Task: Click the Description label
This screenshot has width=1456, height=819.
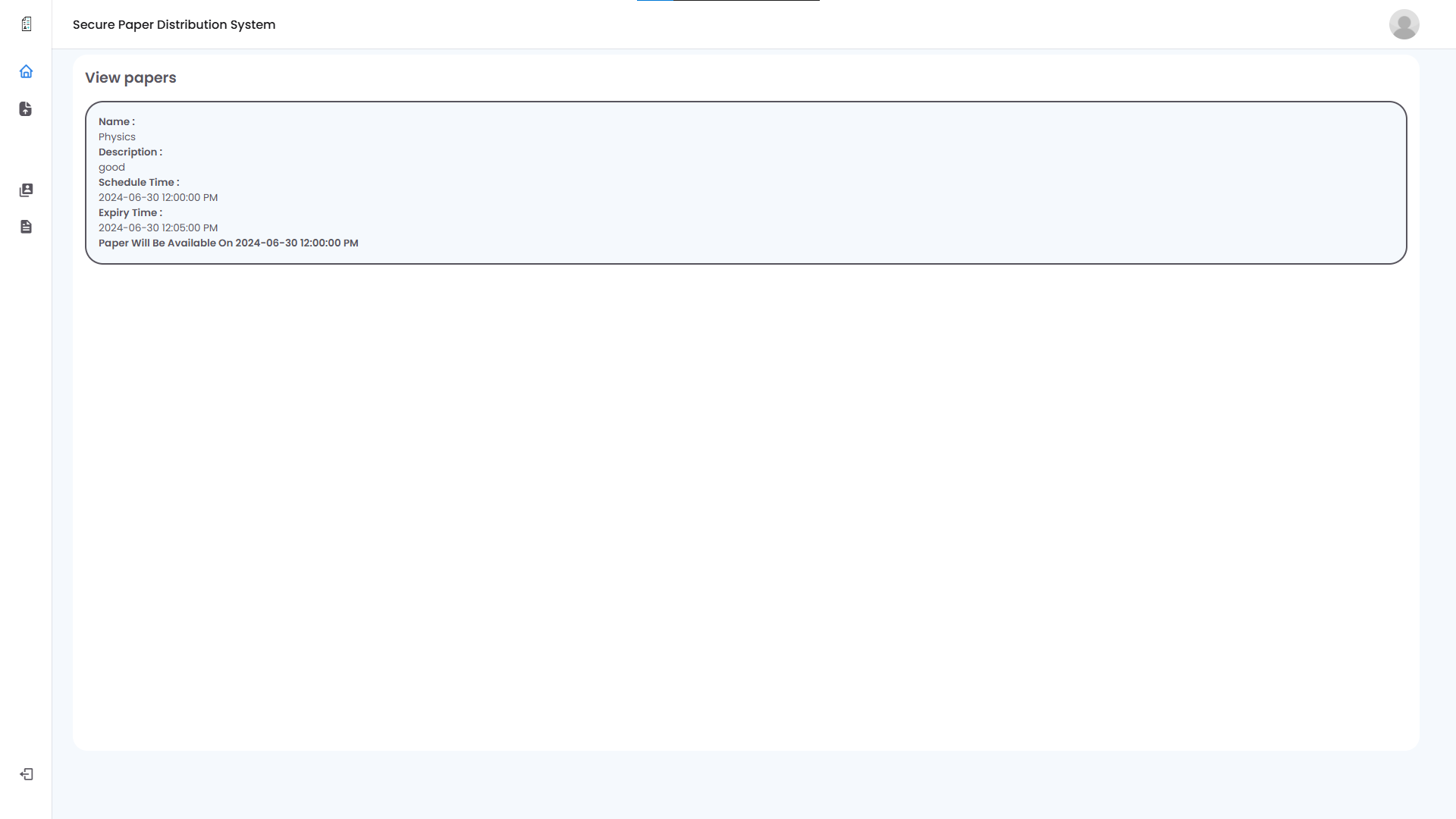Action: click(x=130, y=152)
